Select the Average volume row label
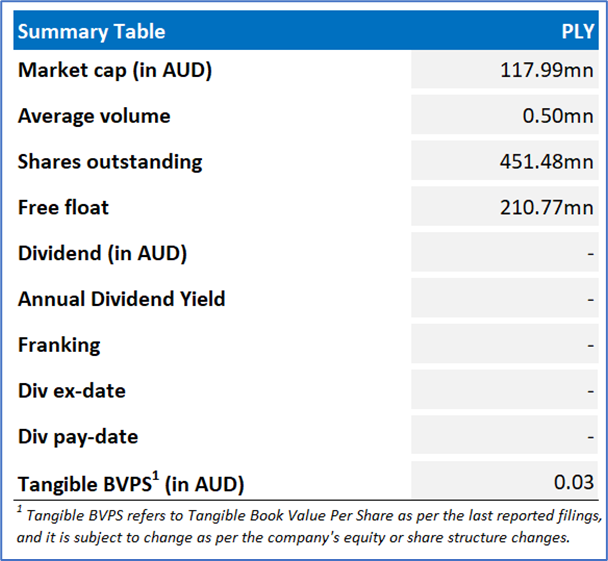608x561 pixels. [94, 116]
